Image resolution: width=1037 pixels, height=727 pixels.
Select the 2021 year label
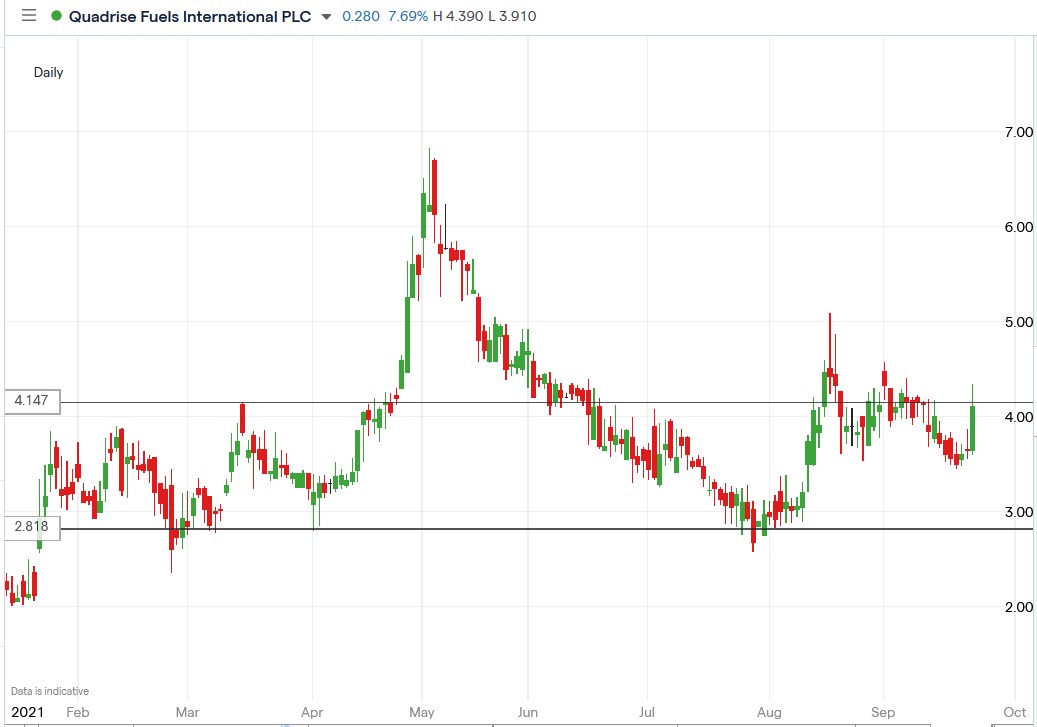point(28,712)
